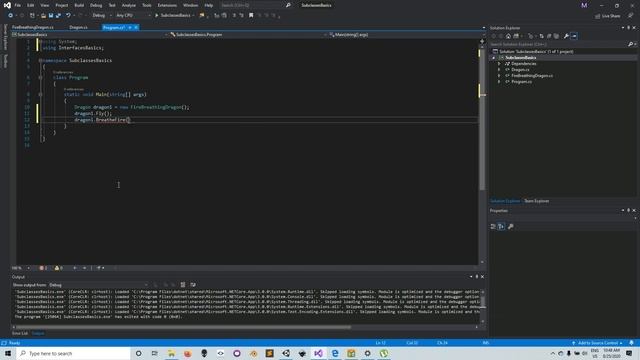Click the Sublime Text taskbar icon
The height and width of the screenshot is (360, 640).
pyautogui.click(x=269, y=353)
